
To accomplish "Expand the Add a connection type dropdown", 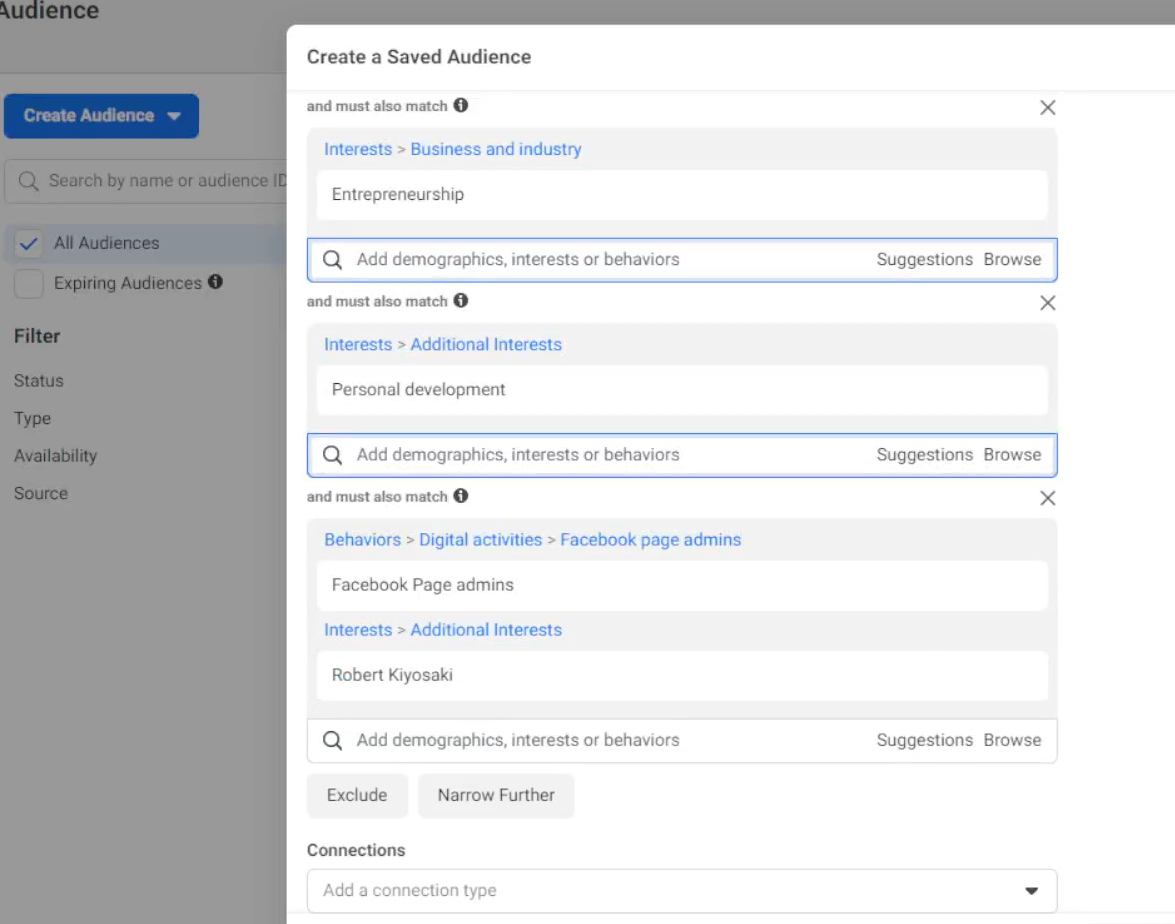I will [x=682, y=891].
